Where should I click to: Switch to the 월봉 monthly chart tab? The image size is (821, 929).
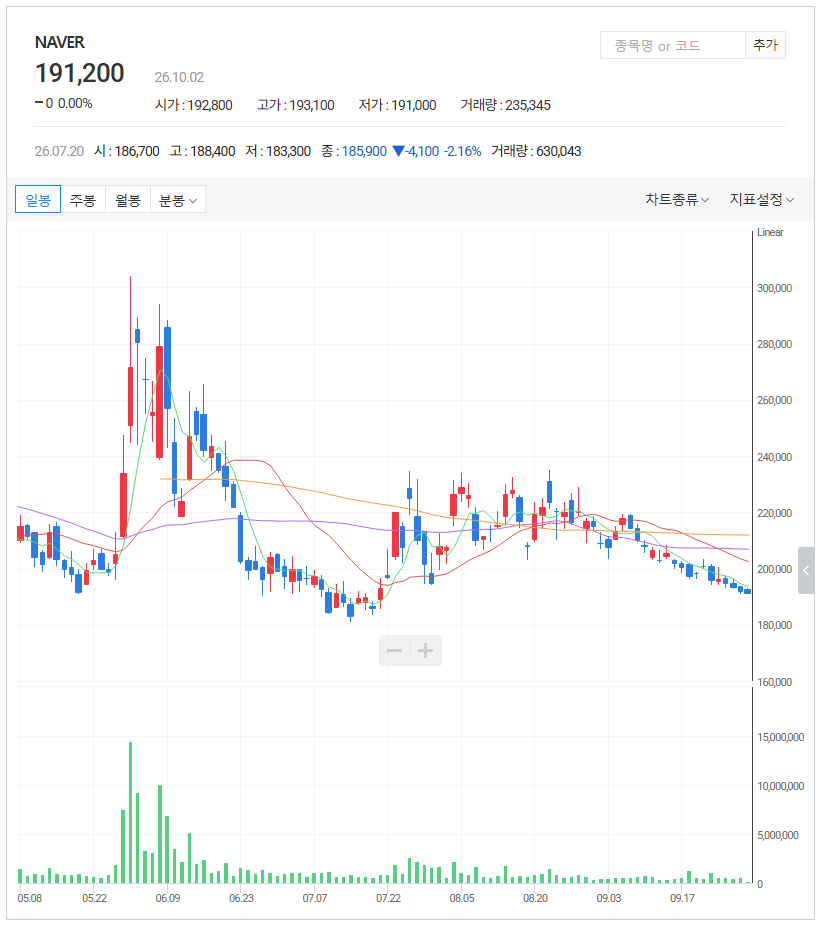(x=128, y=199)
